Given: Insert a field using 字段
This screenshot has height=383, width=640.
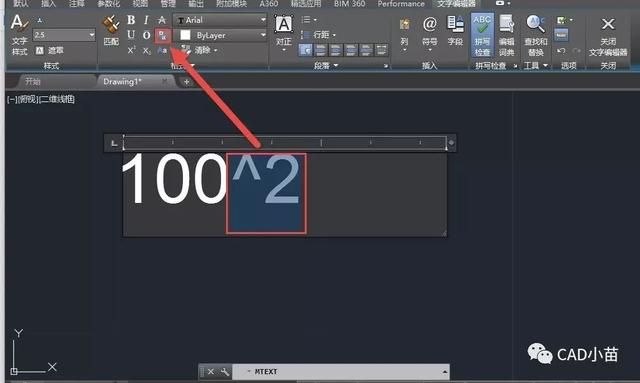Looking at the screenshot, I should click(x=455, y=31).
